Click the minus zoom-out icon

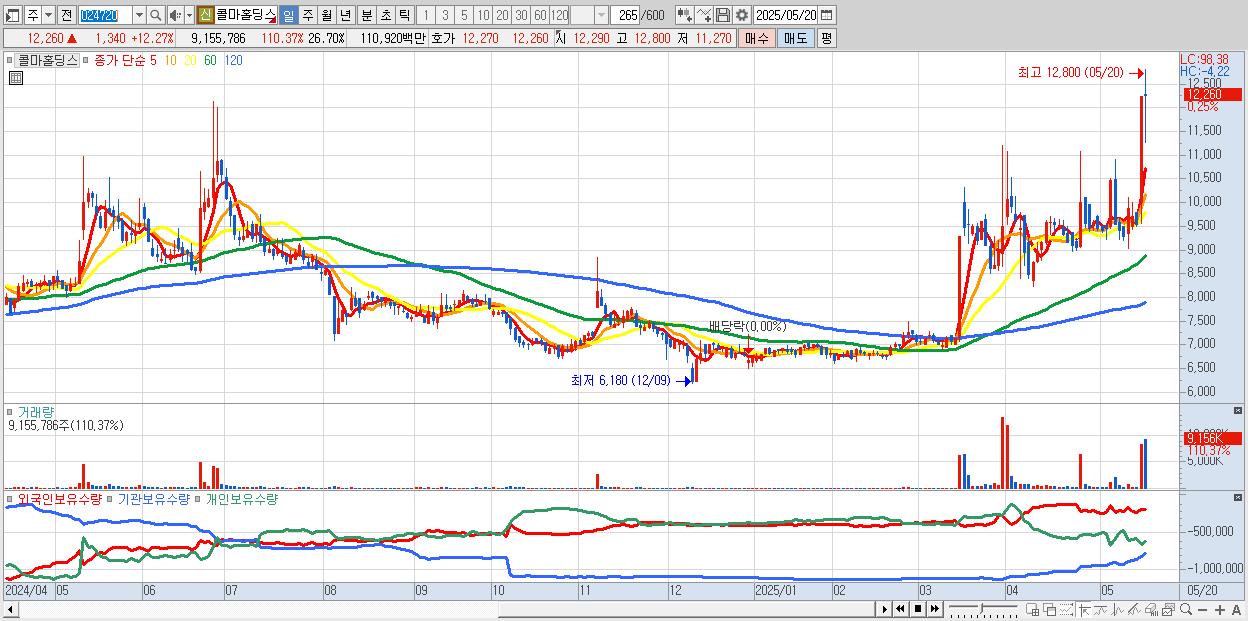[1202, 610]
